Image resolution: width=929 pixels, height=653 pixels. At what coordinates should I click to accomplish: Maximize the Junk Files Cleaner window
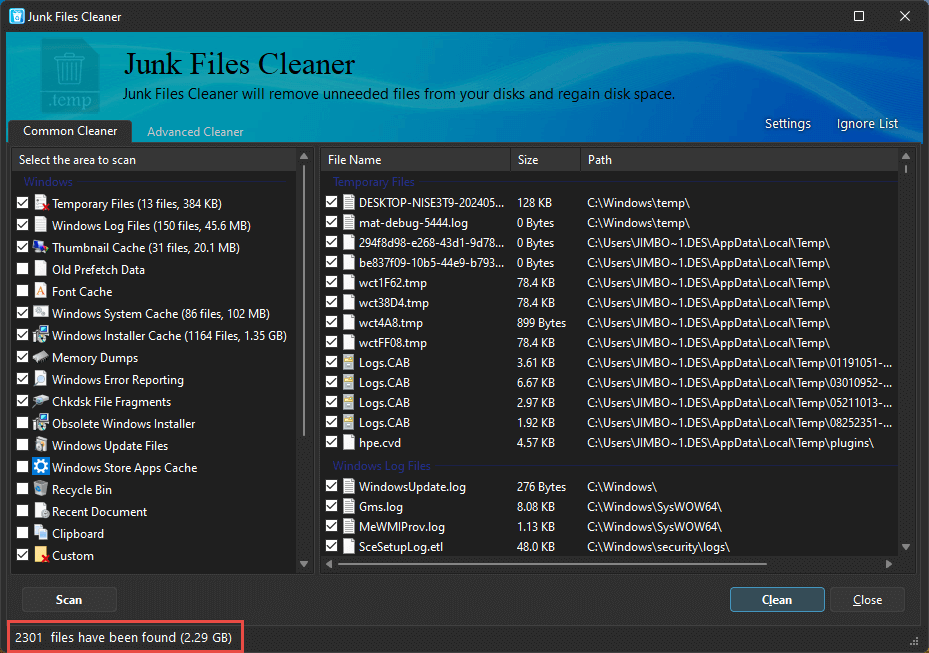(x=858, y=16)
